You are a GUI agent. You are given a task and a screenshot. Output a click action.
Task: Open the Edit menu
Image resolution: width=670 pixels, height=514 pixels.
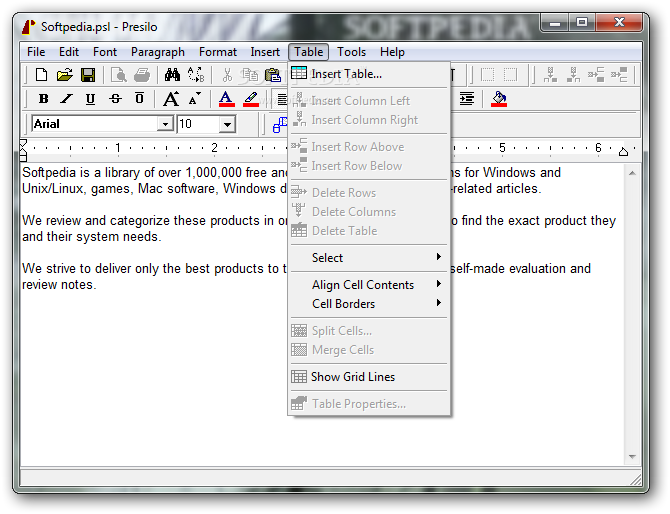click(69, 52)
